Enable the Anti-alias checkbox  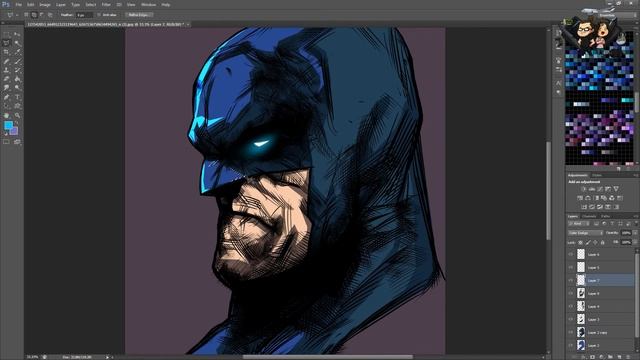(99, 15)
